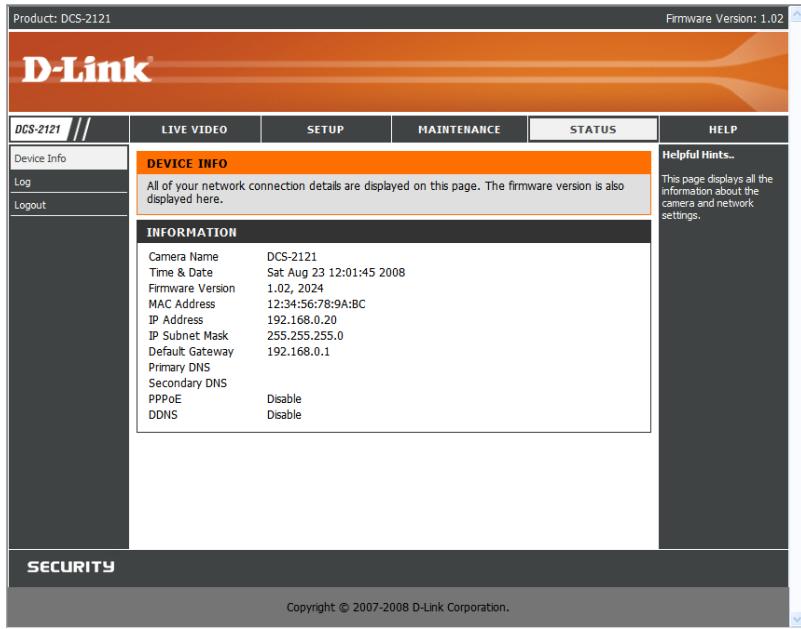Click the time value Sat Aug 23 12:01:45 2008
801x629 pixels.
(336, 272)
